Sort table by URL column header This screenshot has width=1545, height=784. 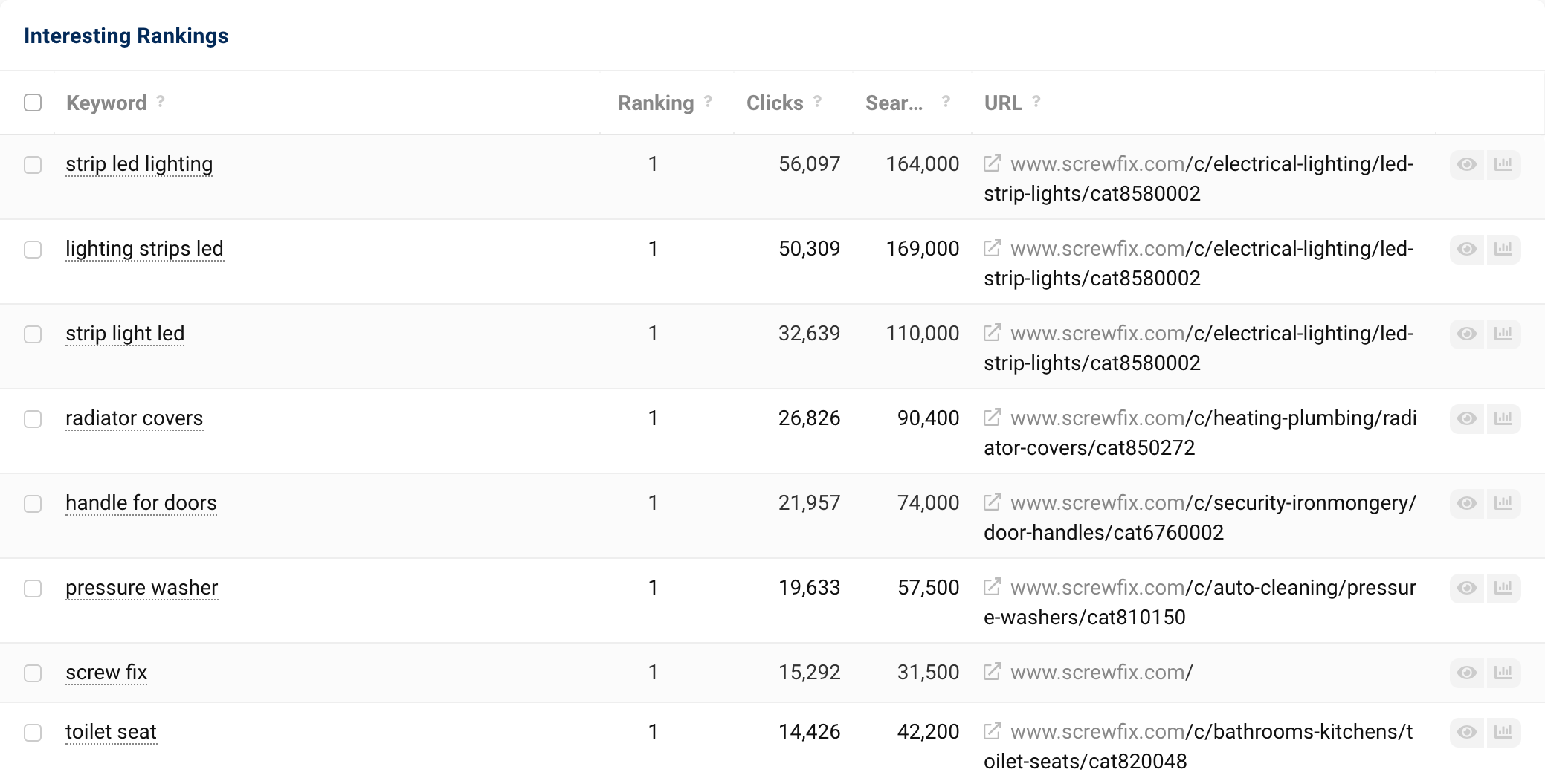coord(1003,103)
